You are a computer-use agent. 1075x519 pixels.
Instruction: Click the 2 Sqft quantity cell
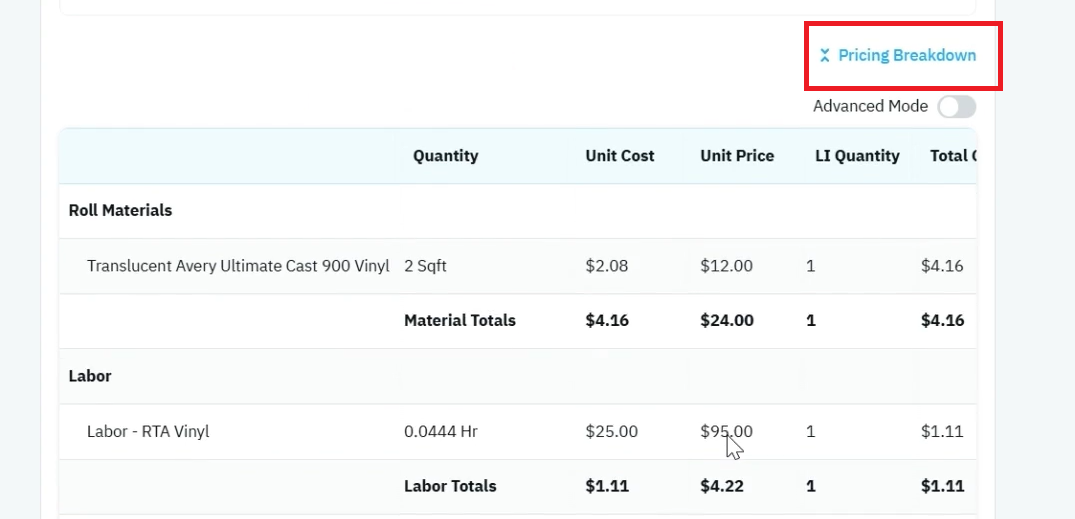[x=425, y=266]
